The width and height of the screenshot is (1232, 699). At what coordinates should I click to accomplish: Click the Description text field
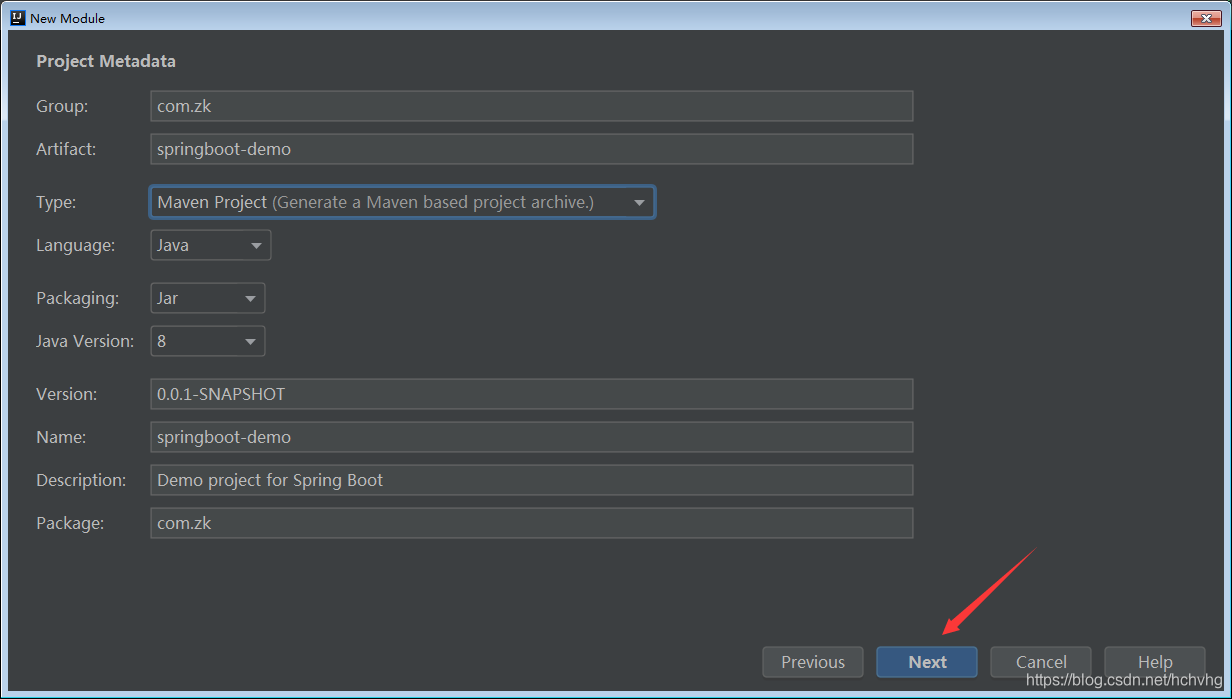[531, 480]
